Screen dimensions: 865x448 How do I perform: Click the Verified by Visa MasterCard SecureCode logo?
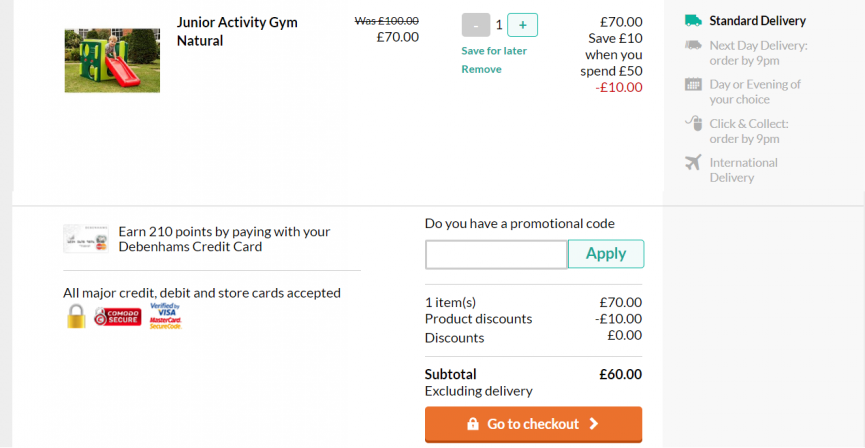tap(165, 316)
